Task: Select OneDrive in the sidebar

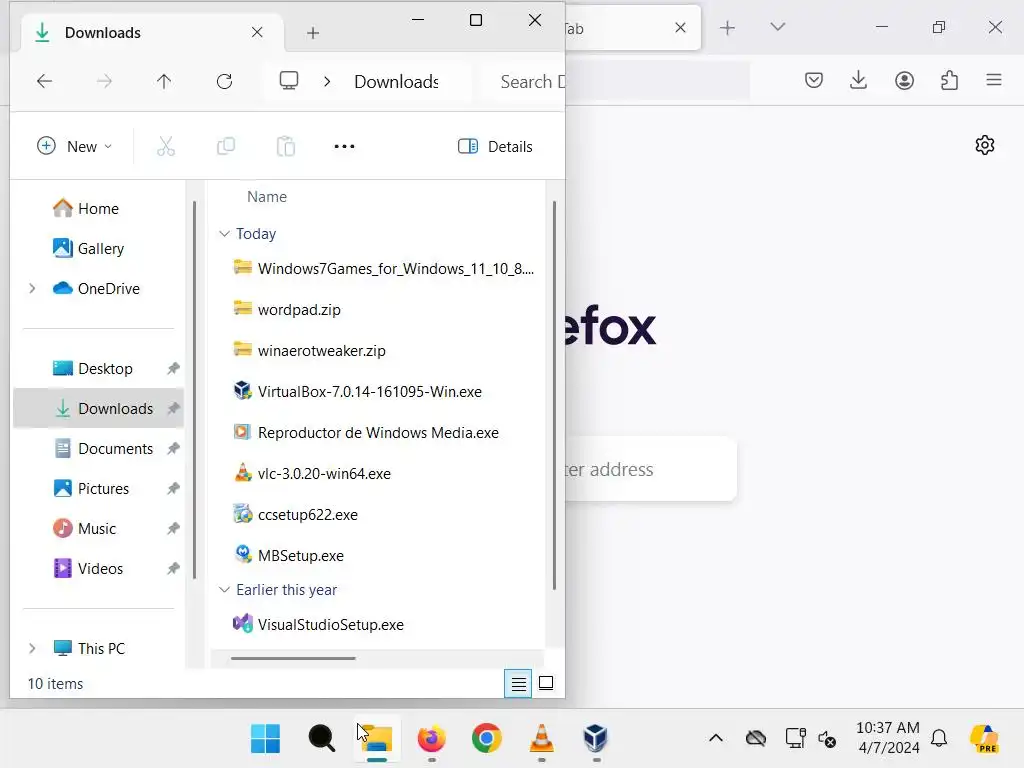Action: pos(96,288)
